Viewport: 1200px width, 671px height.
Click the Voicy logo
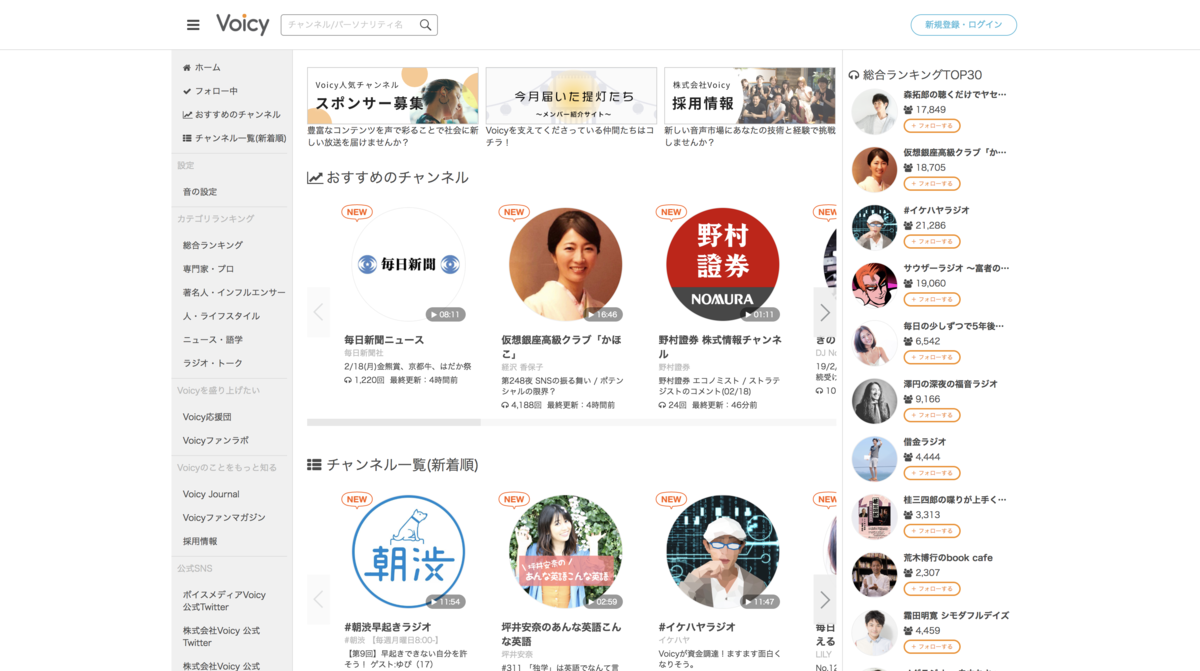click(243, 24)
